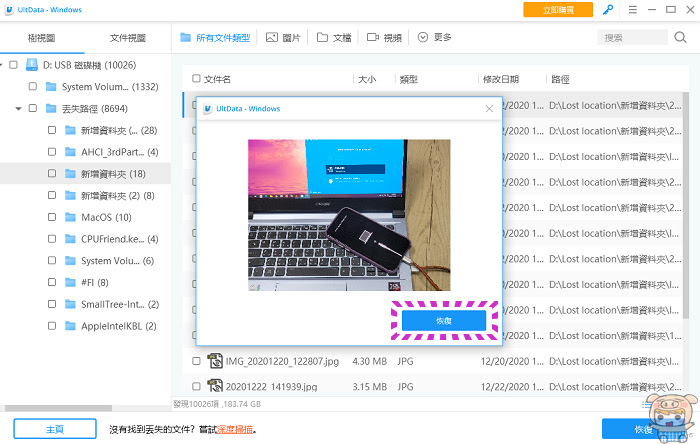The image size is (700, 444).
Task: Select the 視頻 filter tab
Action: [x=384, y=37]
